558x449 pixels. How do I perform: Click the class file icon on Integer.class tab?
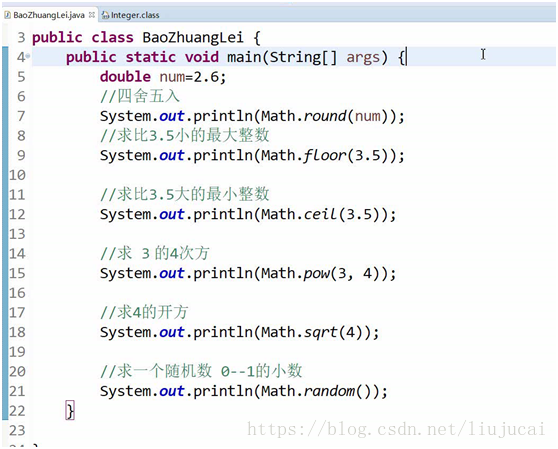[105, 15]
